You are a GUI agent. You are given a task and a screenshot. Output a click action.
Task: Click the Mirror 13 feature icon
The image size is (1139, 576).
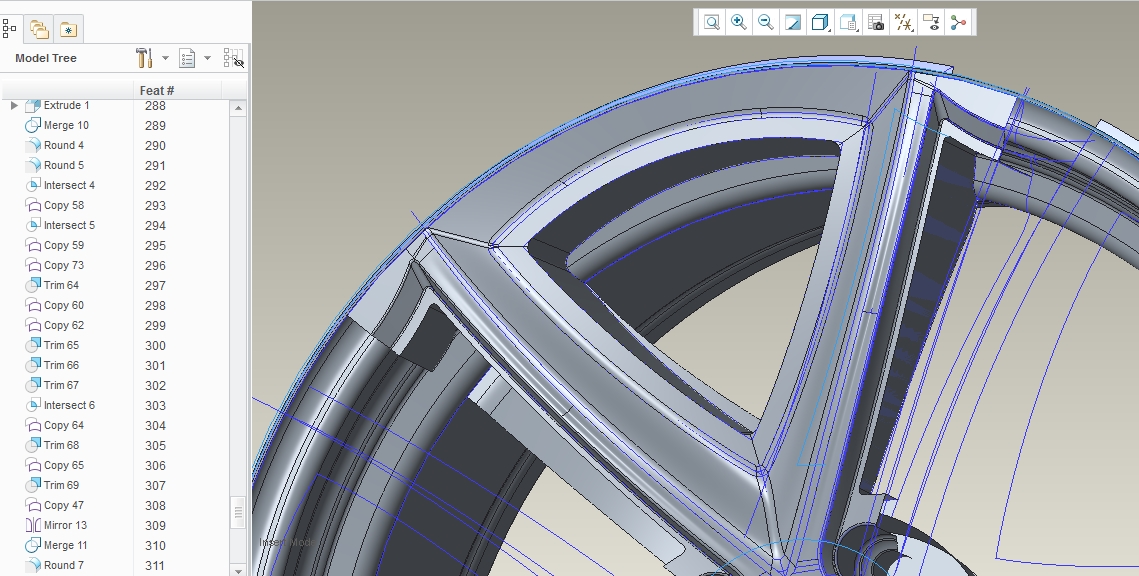coord(33,525)
